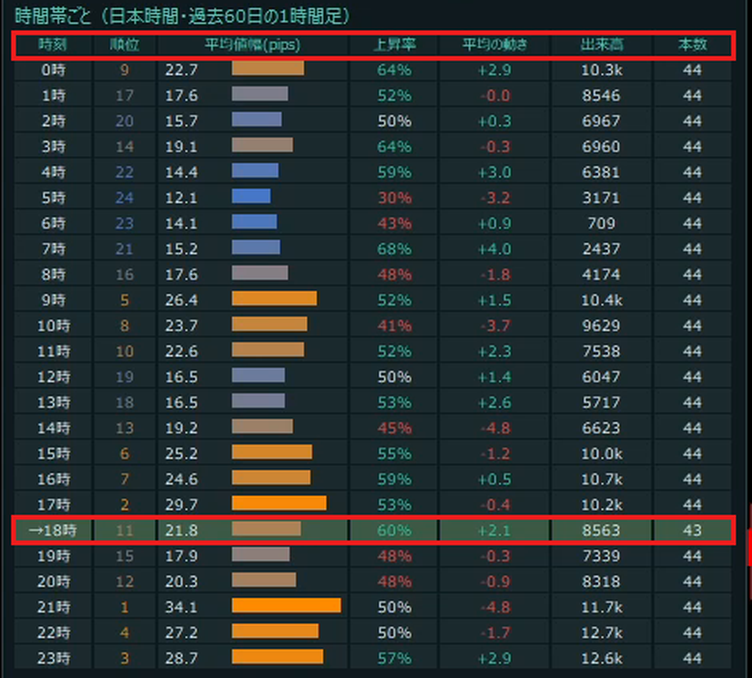Click the 34.1 pips value at 21時
Screen dimensions: 752x678
point(181,607)
